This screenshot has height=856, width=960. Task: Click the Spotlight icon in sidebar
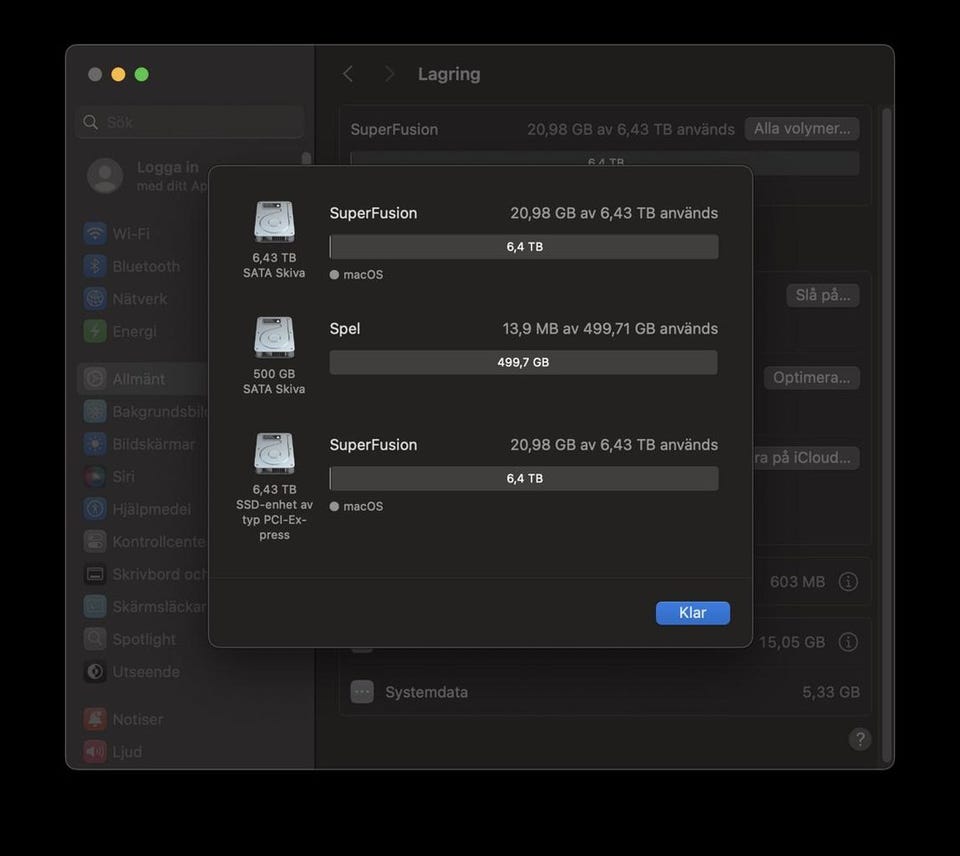pos(95,639)
